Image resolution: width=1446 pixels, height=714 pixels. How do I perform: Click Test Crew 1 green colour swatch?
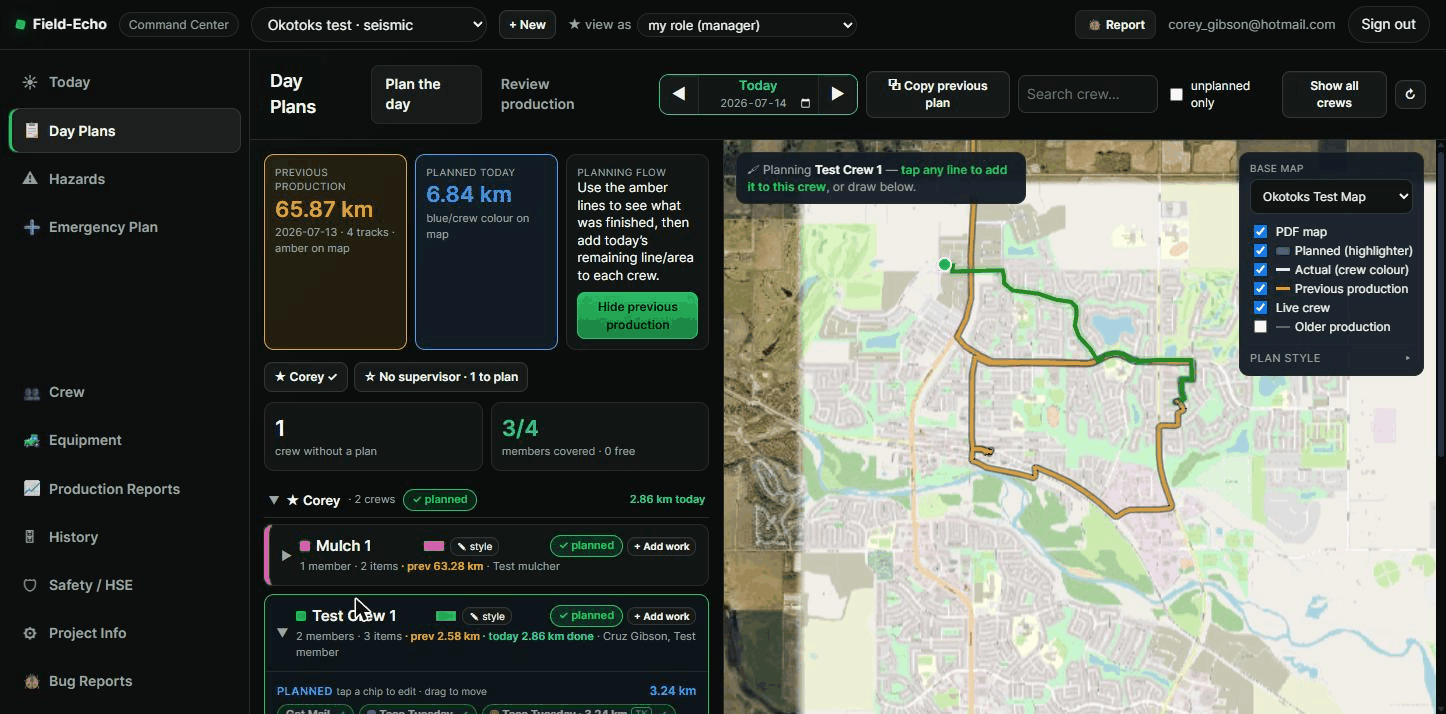pos(446,616)
